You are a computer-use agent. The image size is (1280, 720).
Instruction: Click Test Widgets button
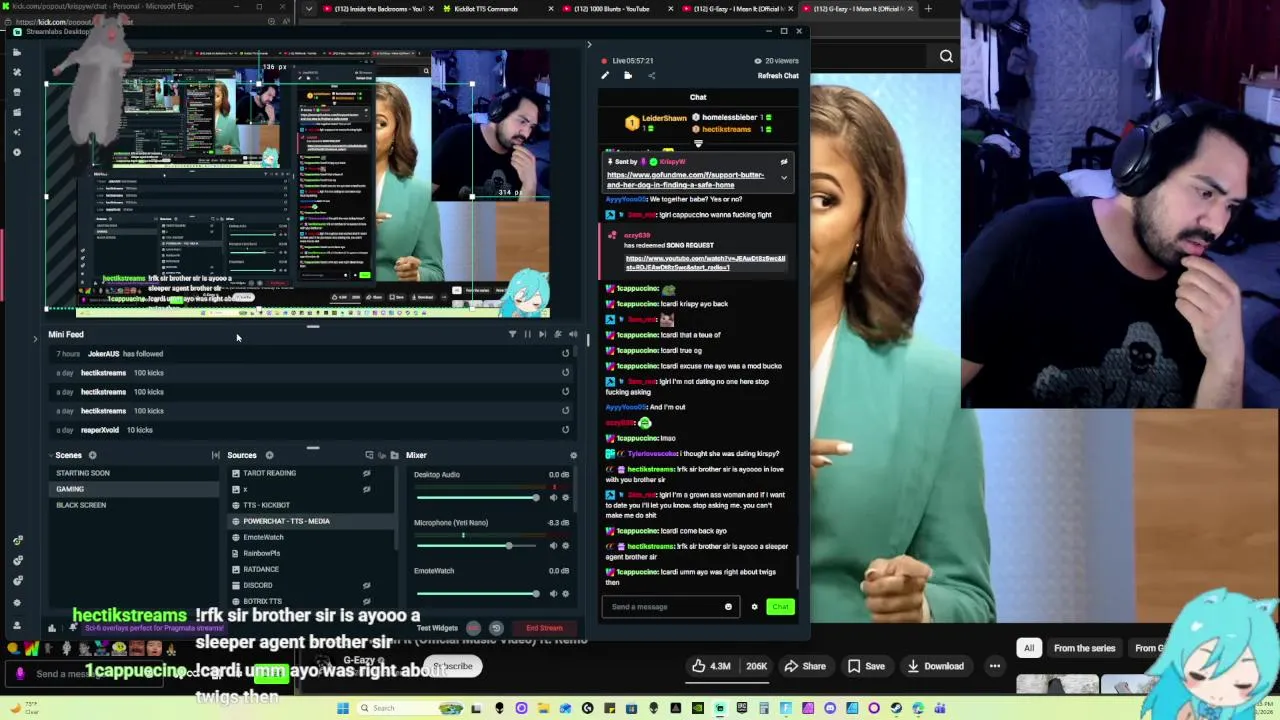437,628
